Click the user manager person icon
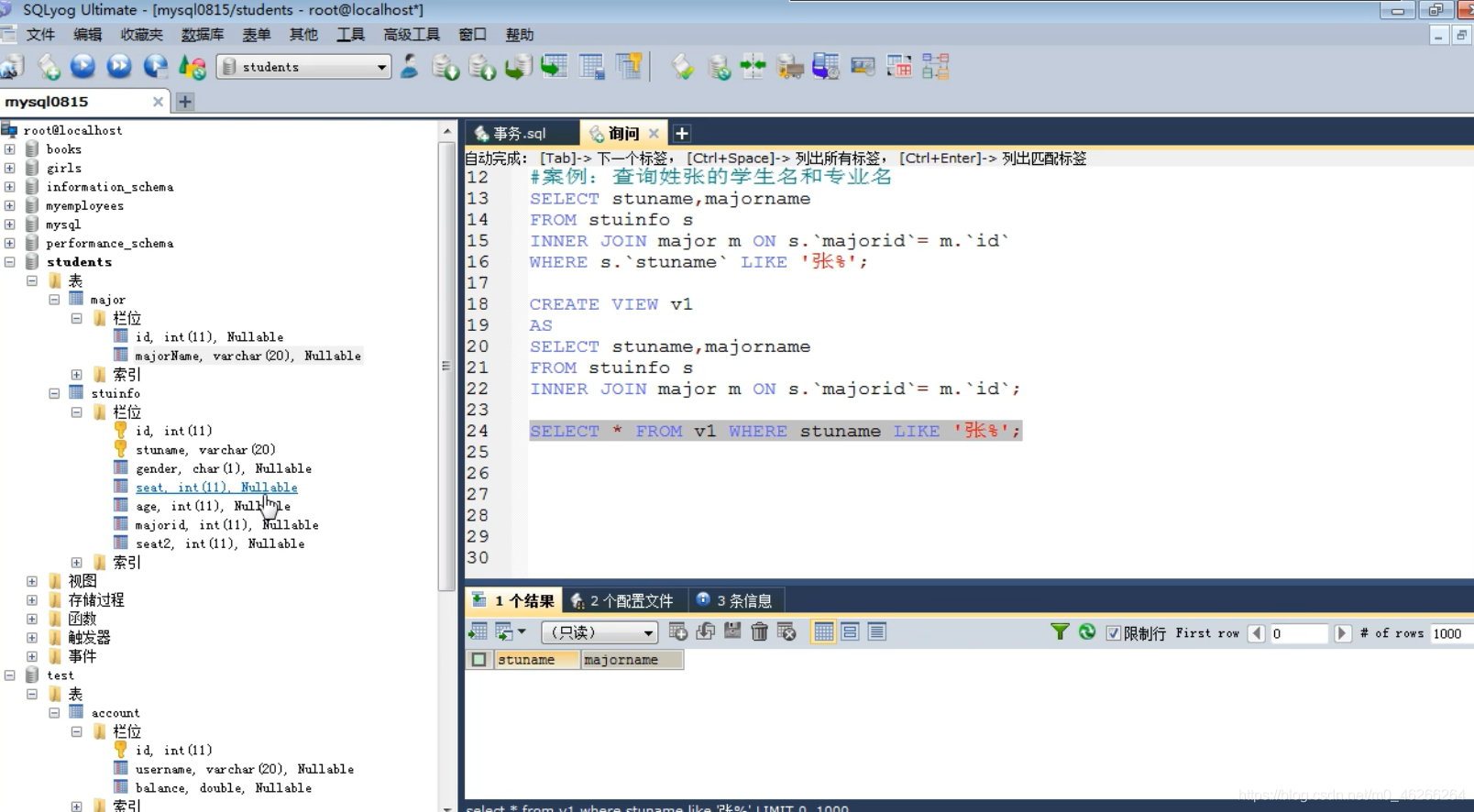This screenshot has height=812, width=1474. [410, 66]
